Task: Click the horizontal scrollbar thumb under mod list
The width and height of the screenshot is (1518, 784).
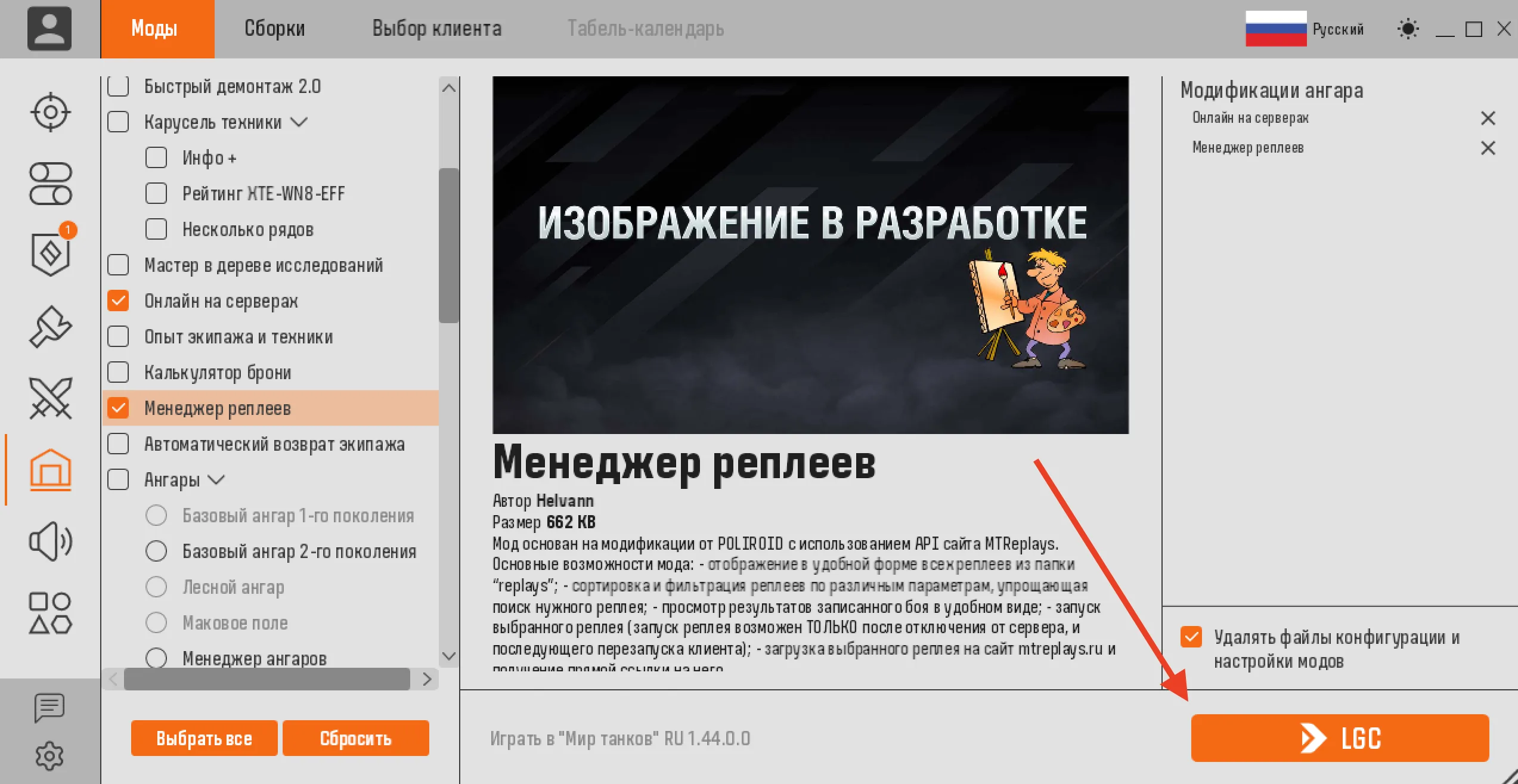Action: point(267,679)
